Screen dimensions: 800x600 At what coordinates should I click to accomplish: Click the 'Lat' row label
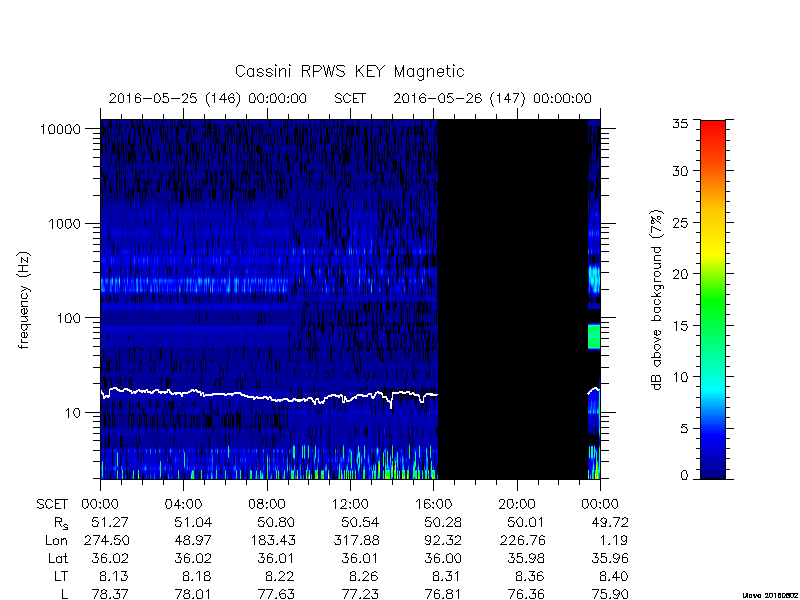pos(58,559)
